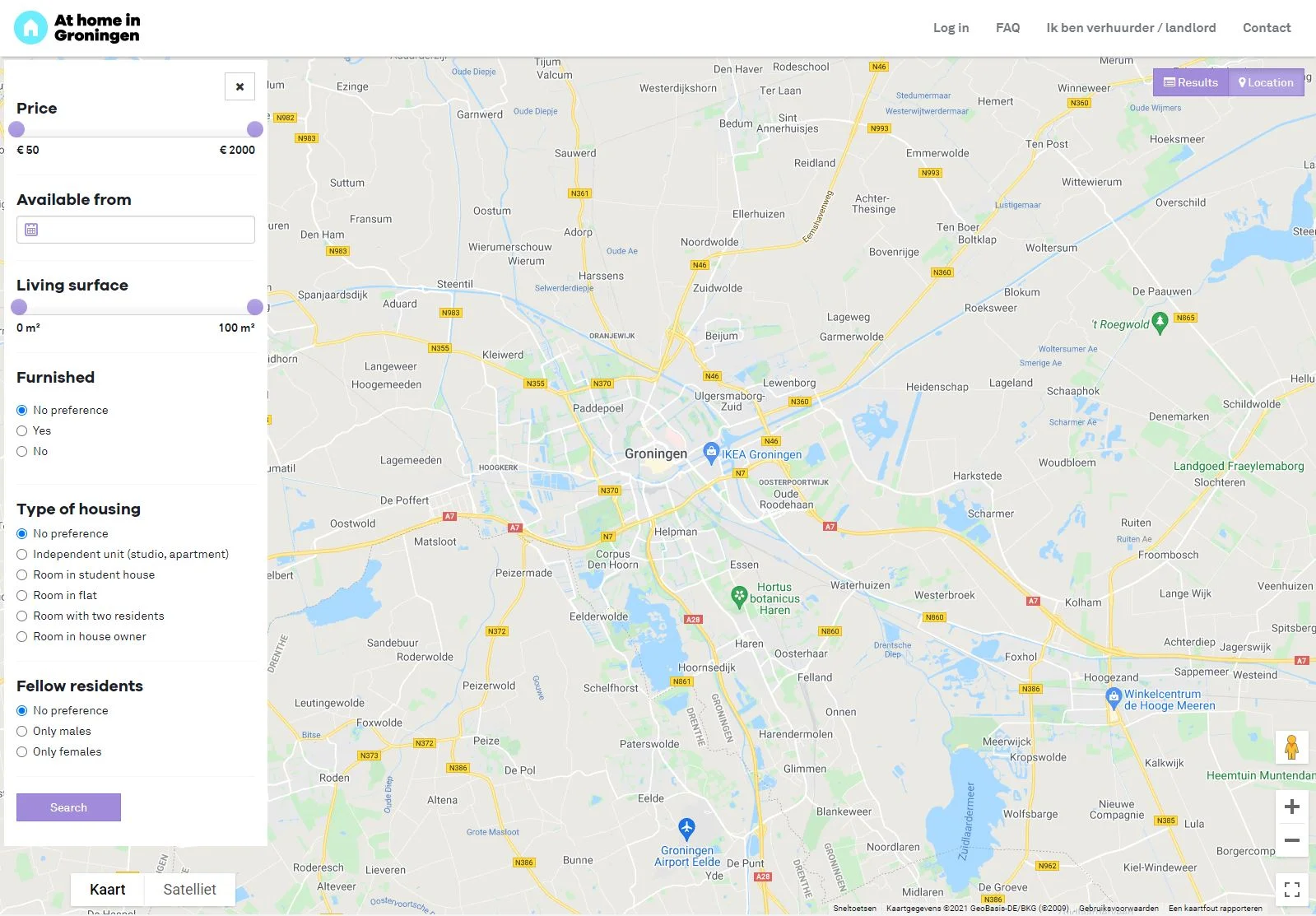The height and width of the screenshot is (916, 1316).
Task: Focus the Available from date field
Action: [136, 230]
